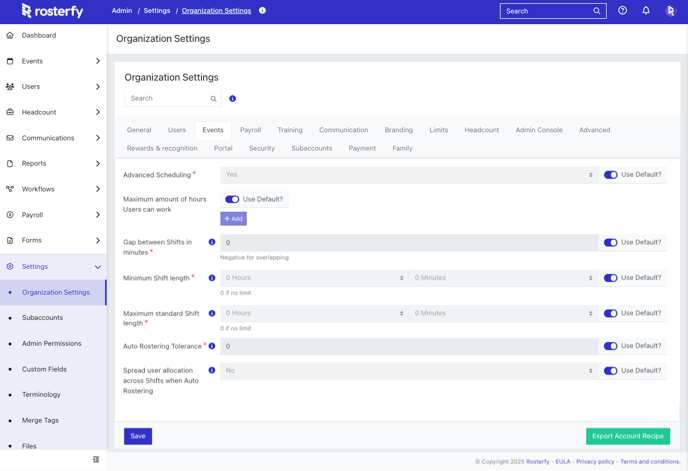Open the Advanced Scheduling dropdown
Viewport: 688px width, 471px height.
click(x=409, y=175)
